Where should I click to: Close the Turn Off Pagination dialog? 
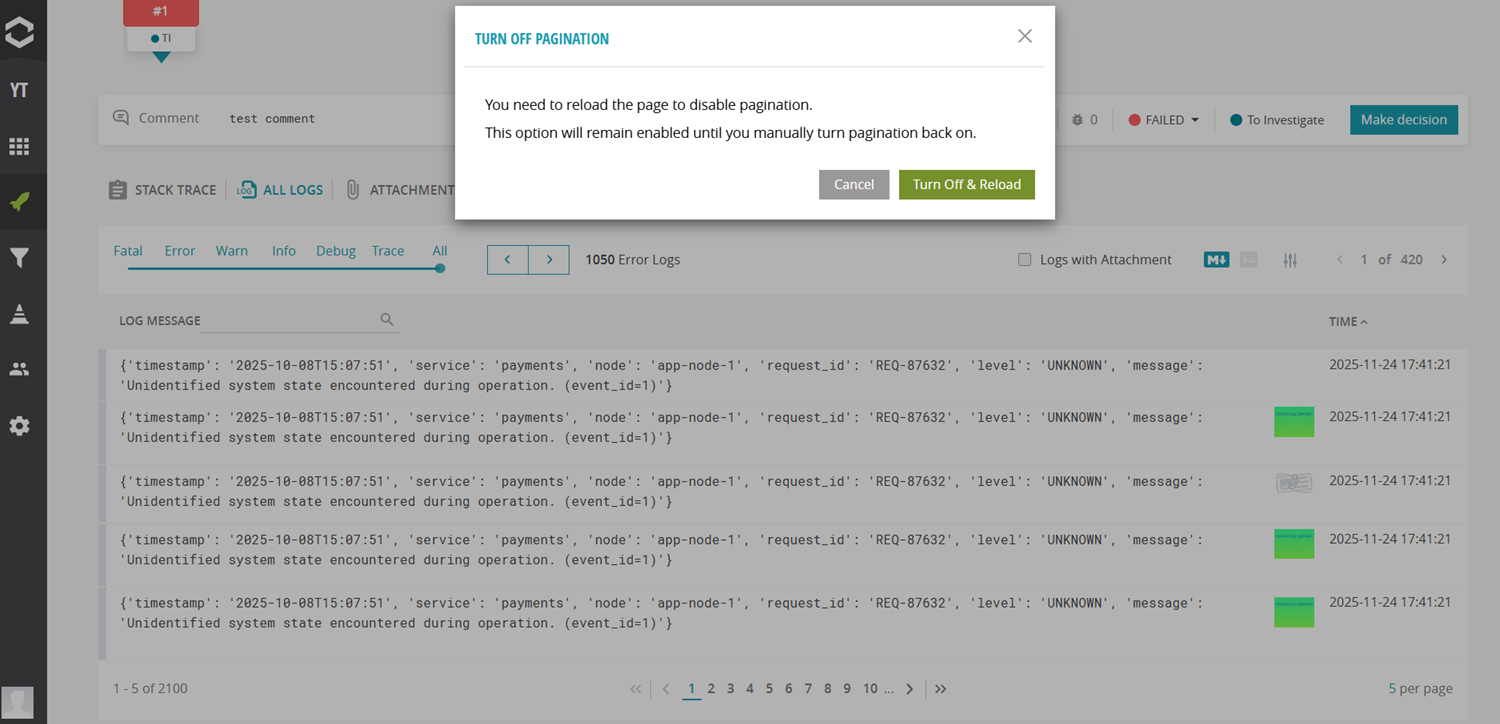(1024, 36)
